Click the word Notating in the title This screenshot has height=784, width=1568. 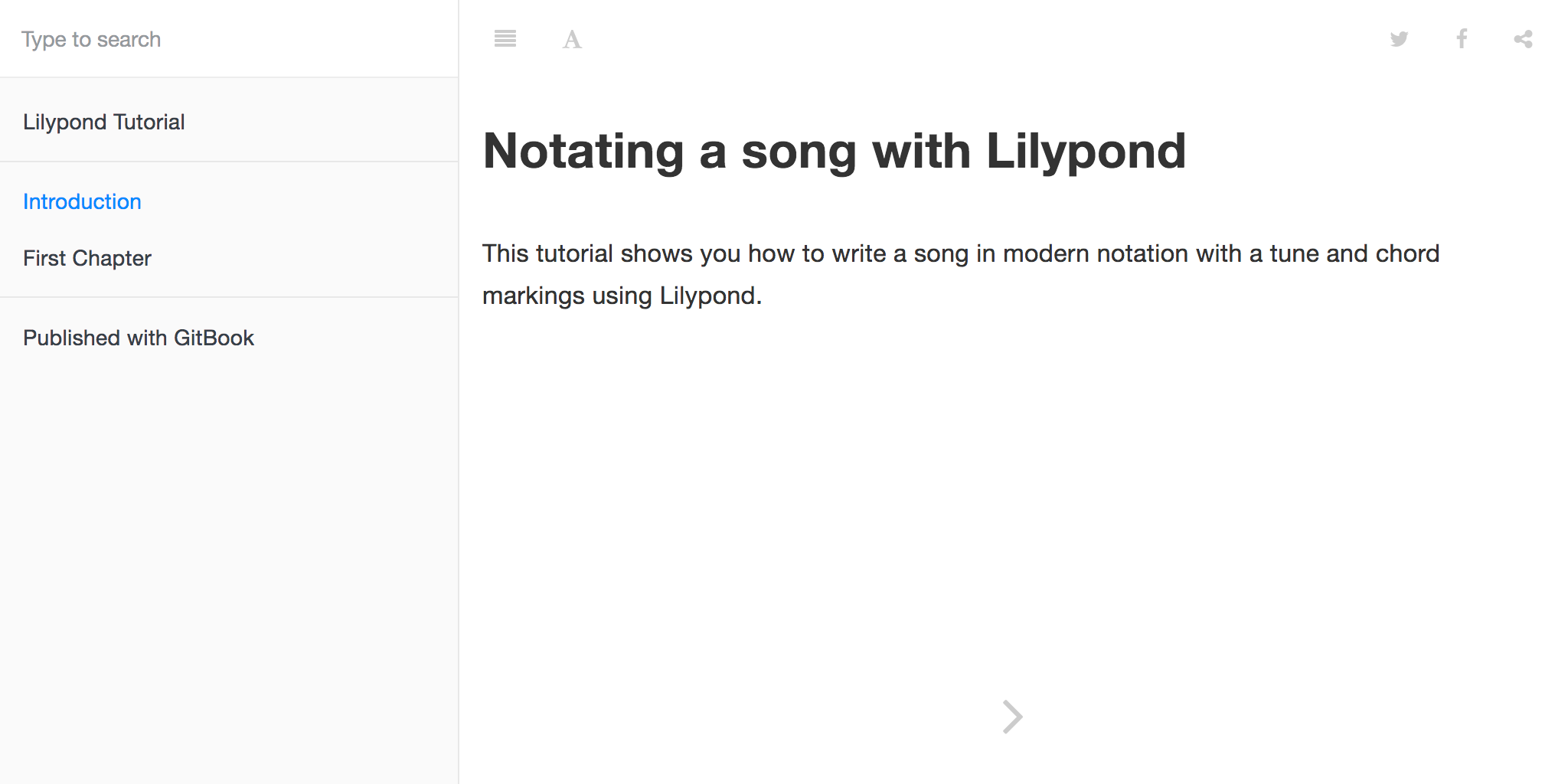tap(583, 151)
